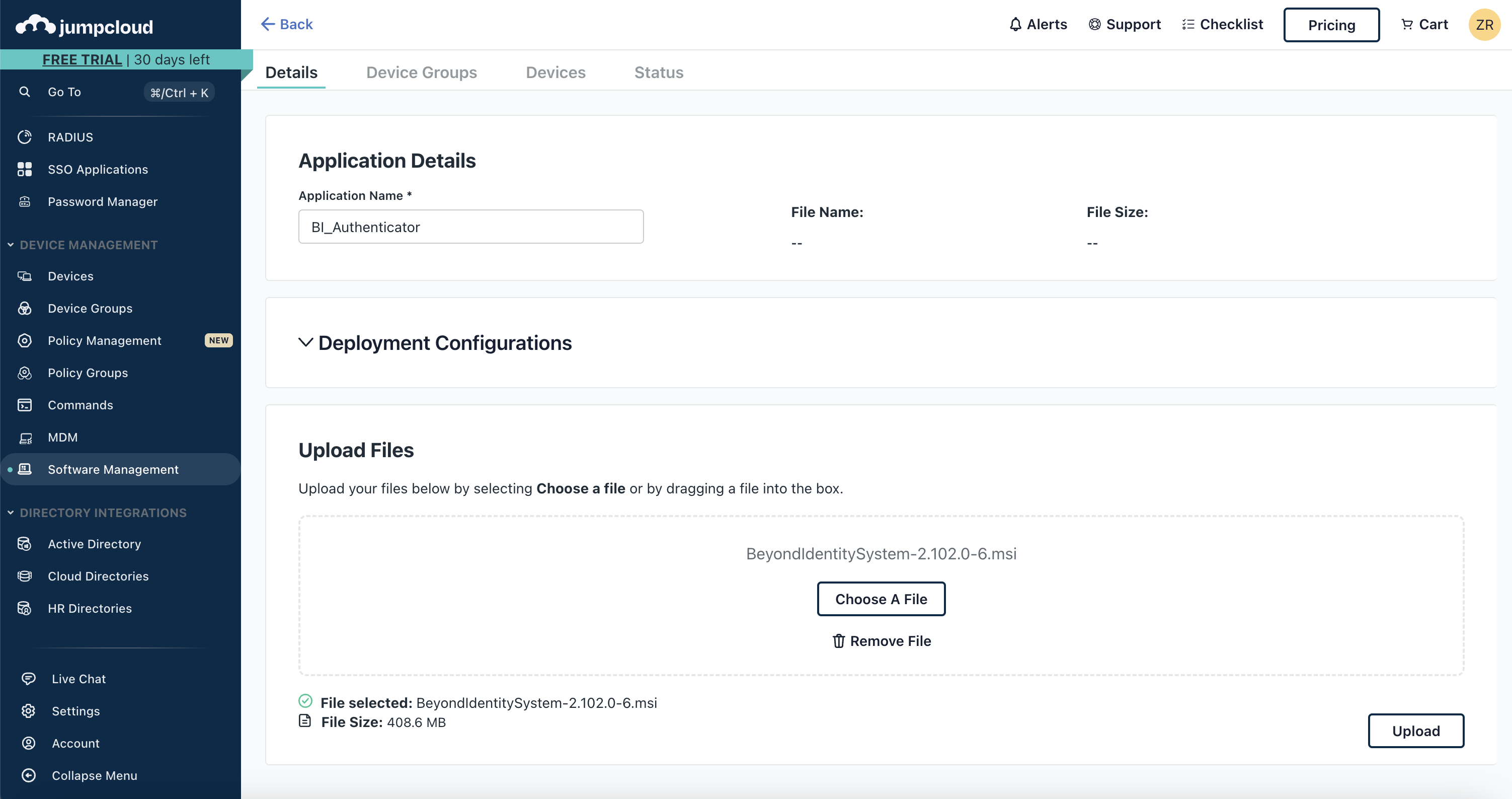This screenshot has width=1512, height=799.
Task: Click the Cloud Directories icon
Action: point(25,576)
